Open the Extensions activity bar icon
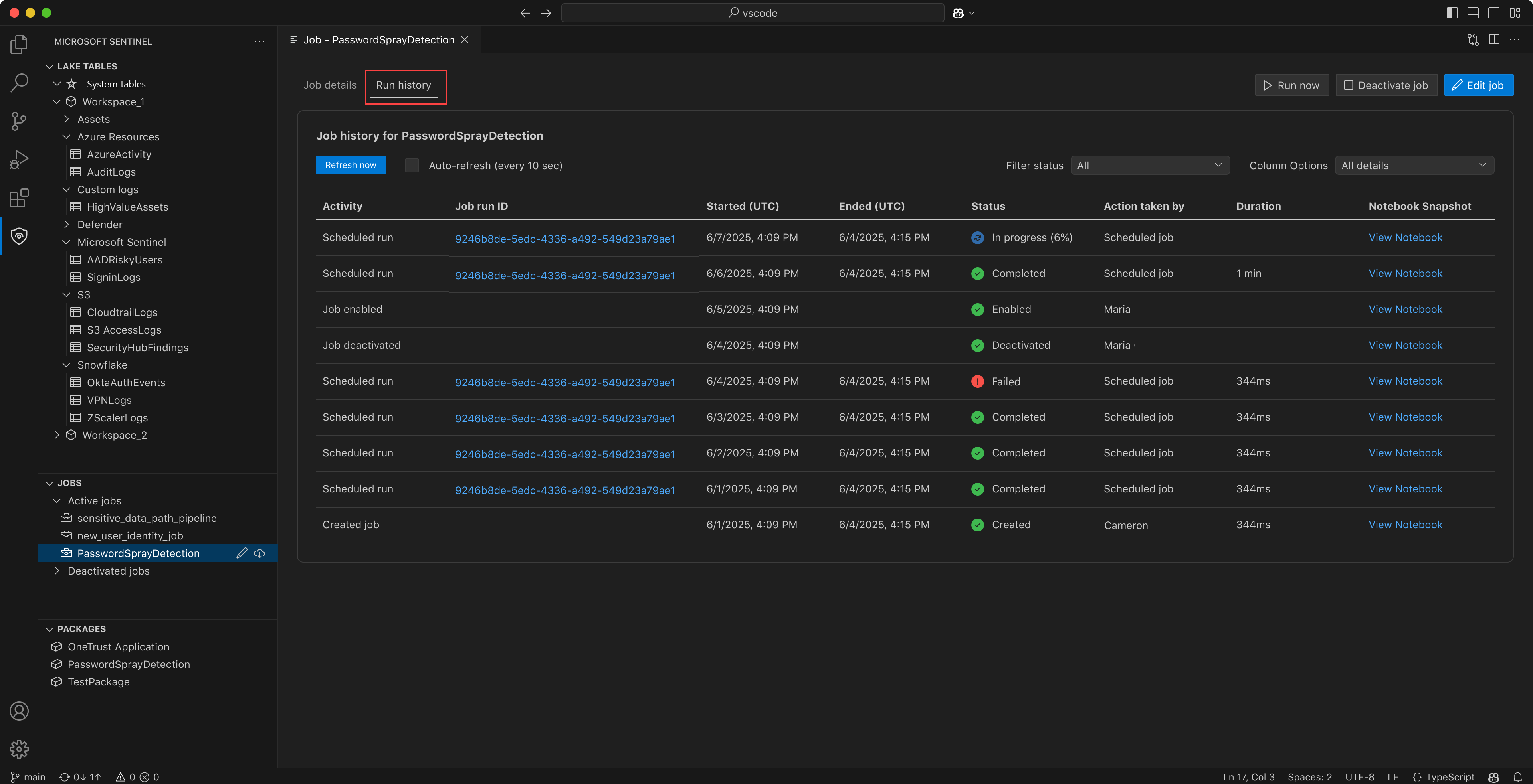This screenshot has height=784, width=1533. [x=19, y=198]
